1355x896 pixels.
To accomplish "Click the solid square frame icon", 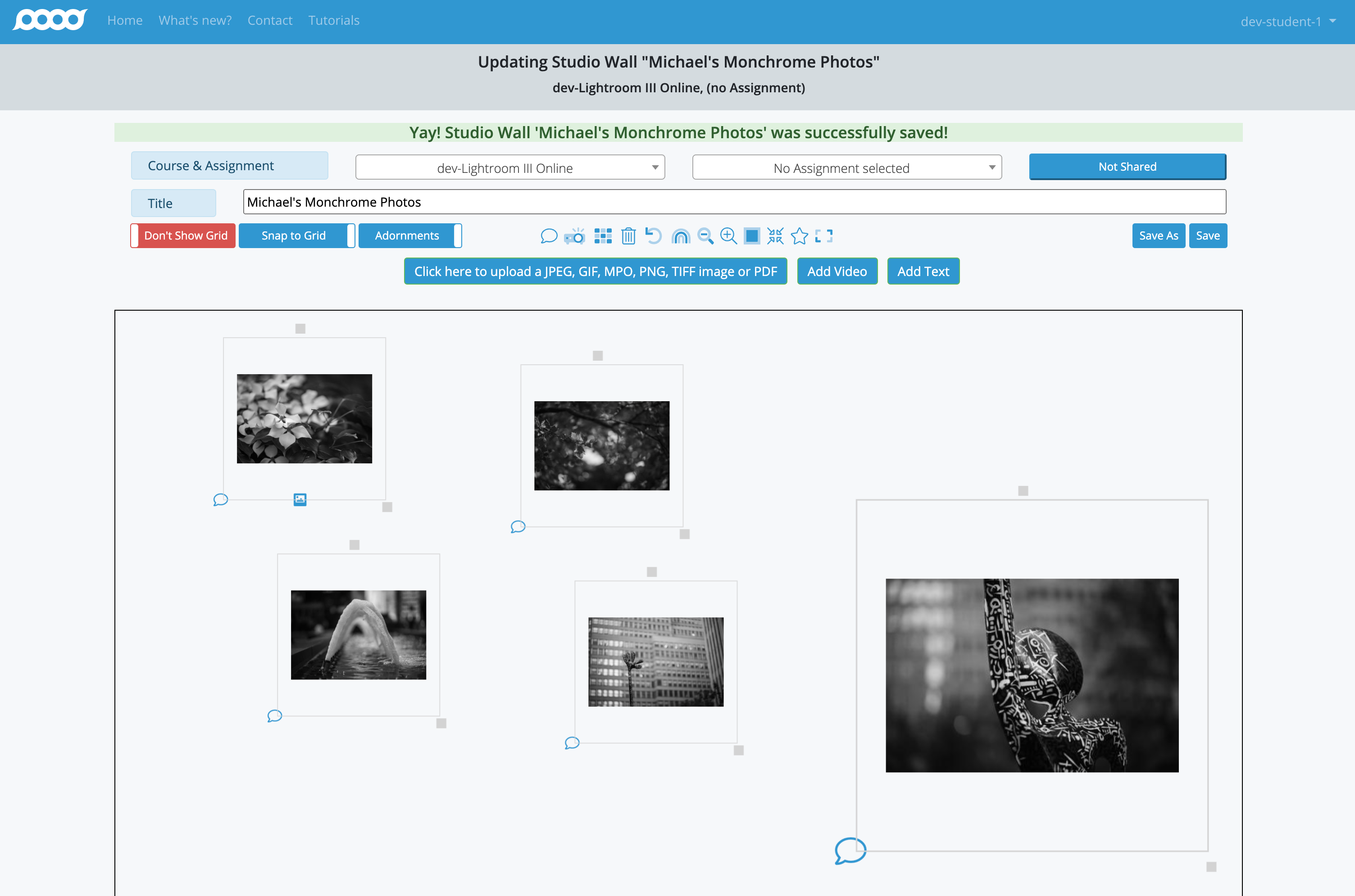I will [752, 236].
